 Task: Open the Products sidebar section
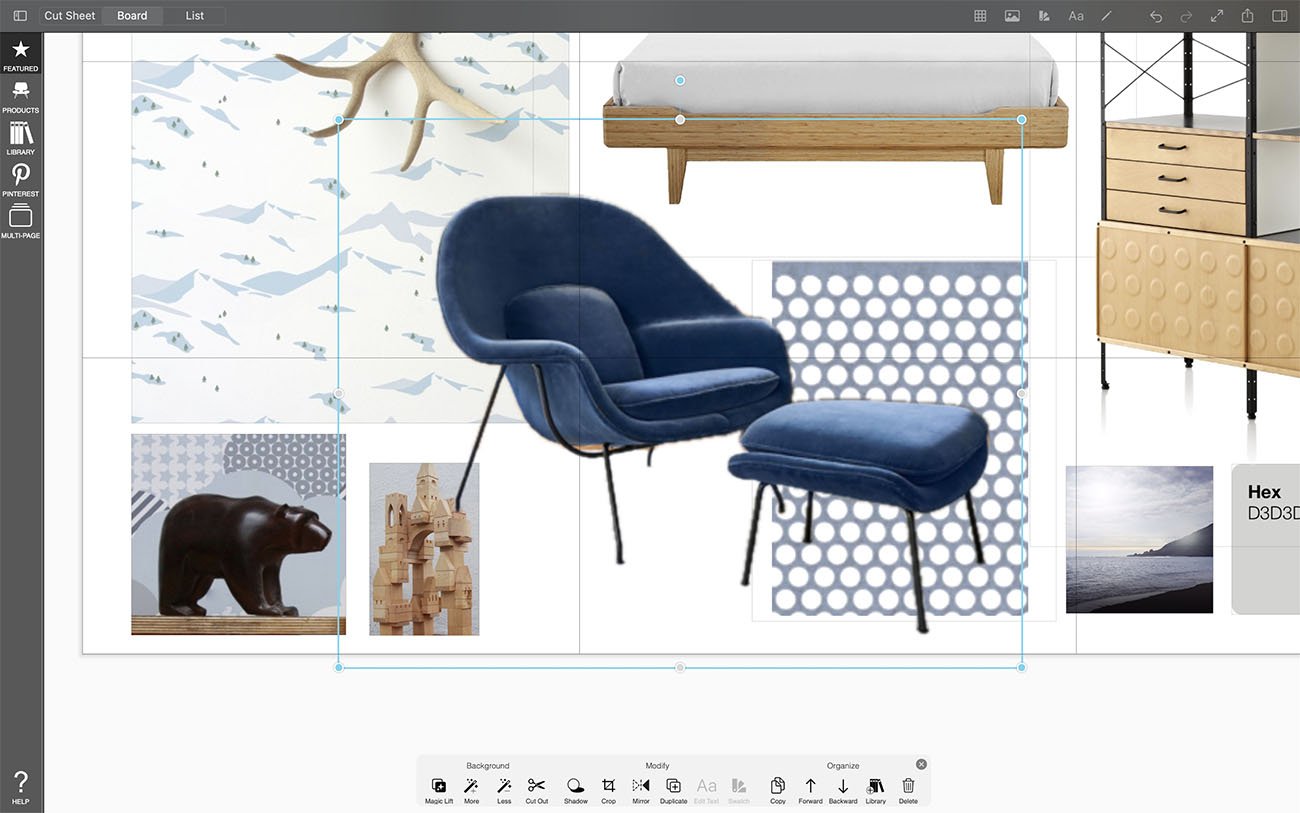20,96
